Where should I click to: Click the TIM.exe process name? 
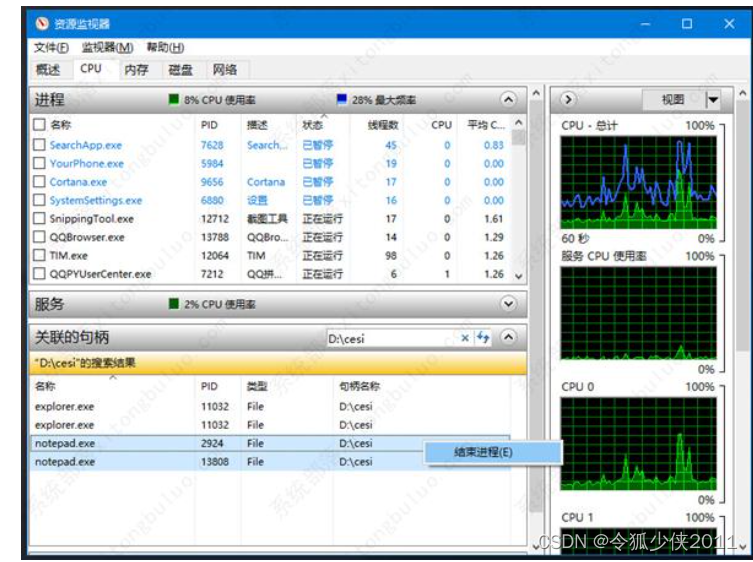pos(68,256)
